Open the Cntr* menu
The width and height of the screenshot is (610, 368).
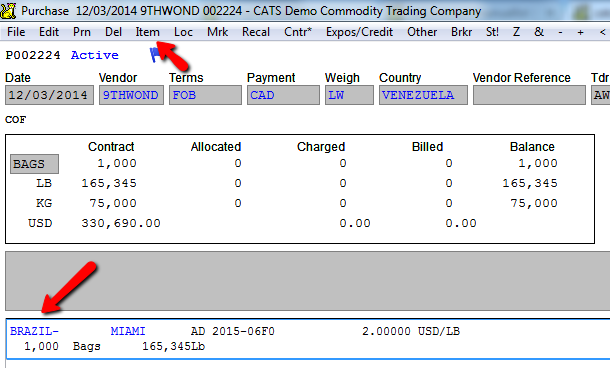click(x=298, y=32)
